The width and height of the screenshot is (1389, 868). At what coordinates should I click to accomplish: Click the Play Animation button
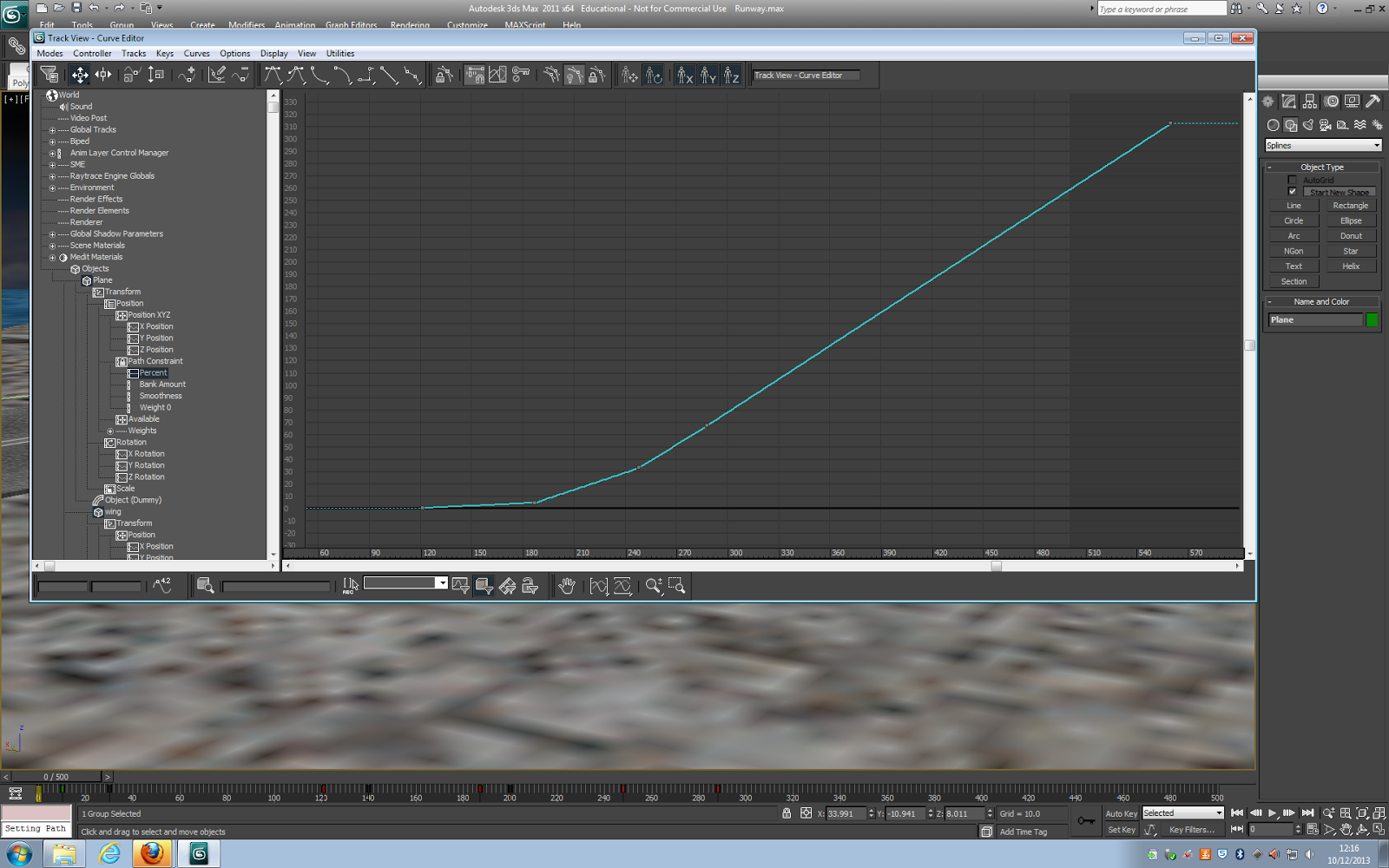1273,813
